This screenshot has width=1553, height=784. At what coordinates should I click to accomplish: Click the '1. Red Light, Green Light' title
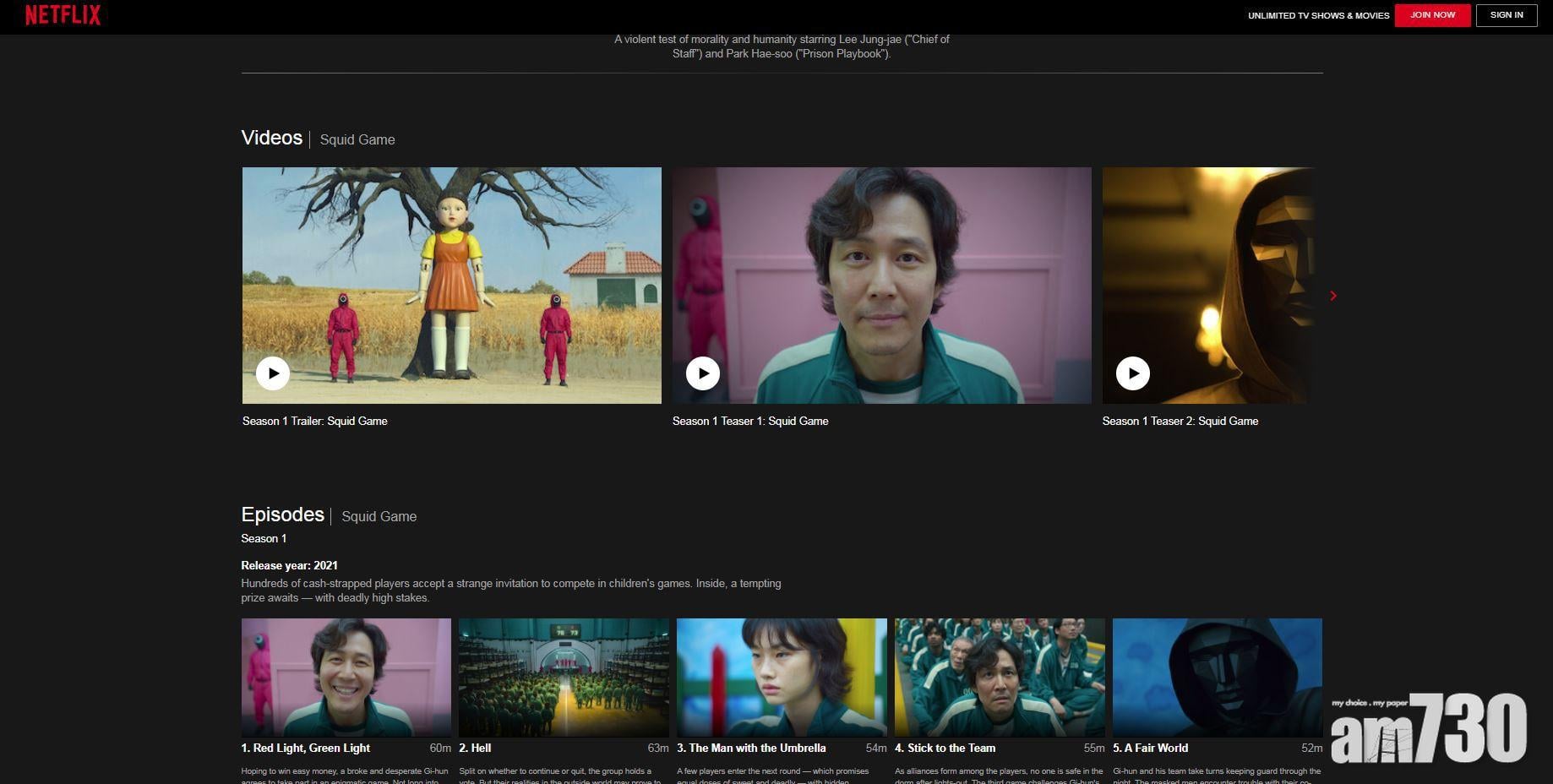click(x=306, y=748)
